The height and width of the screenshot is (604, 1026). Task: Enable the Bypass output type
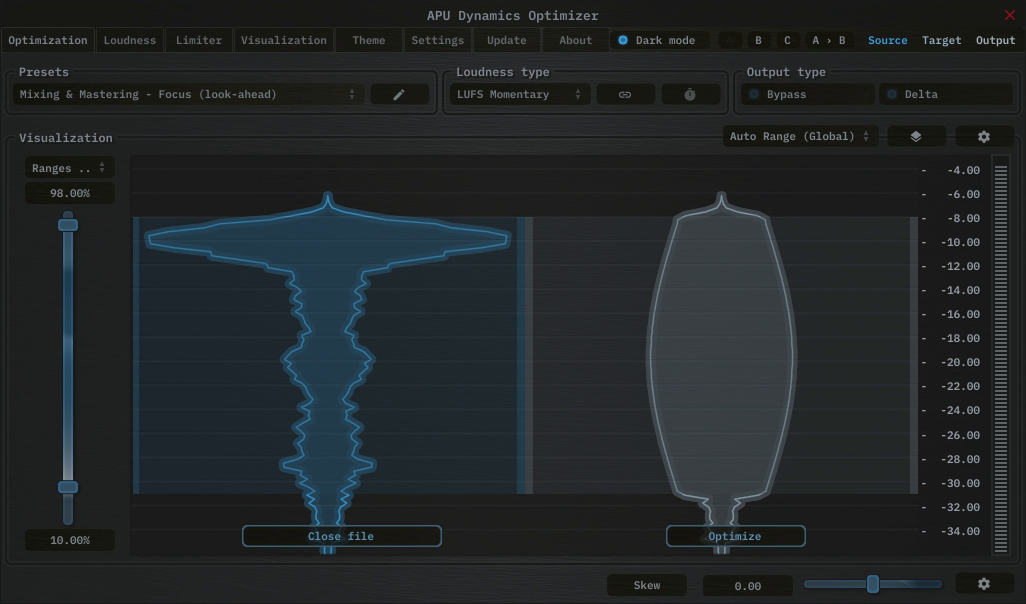pos(807,94)
